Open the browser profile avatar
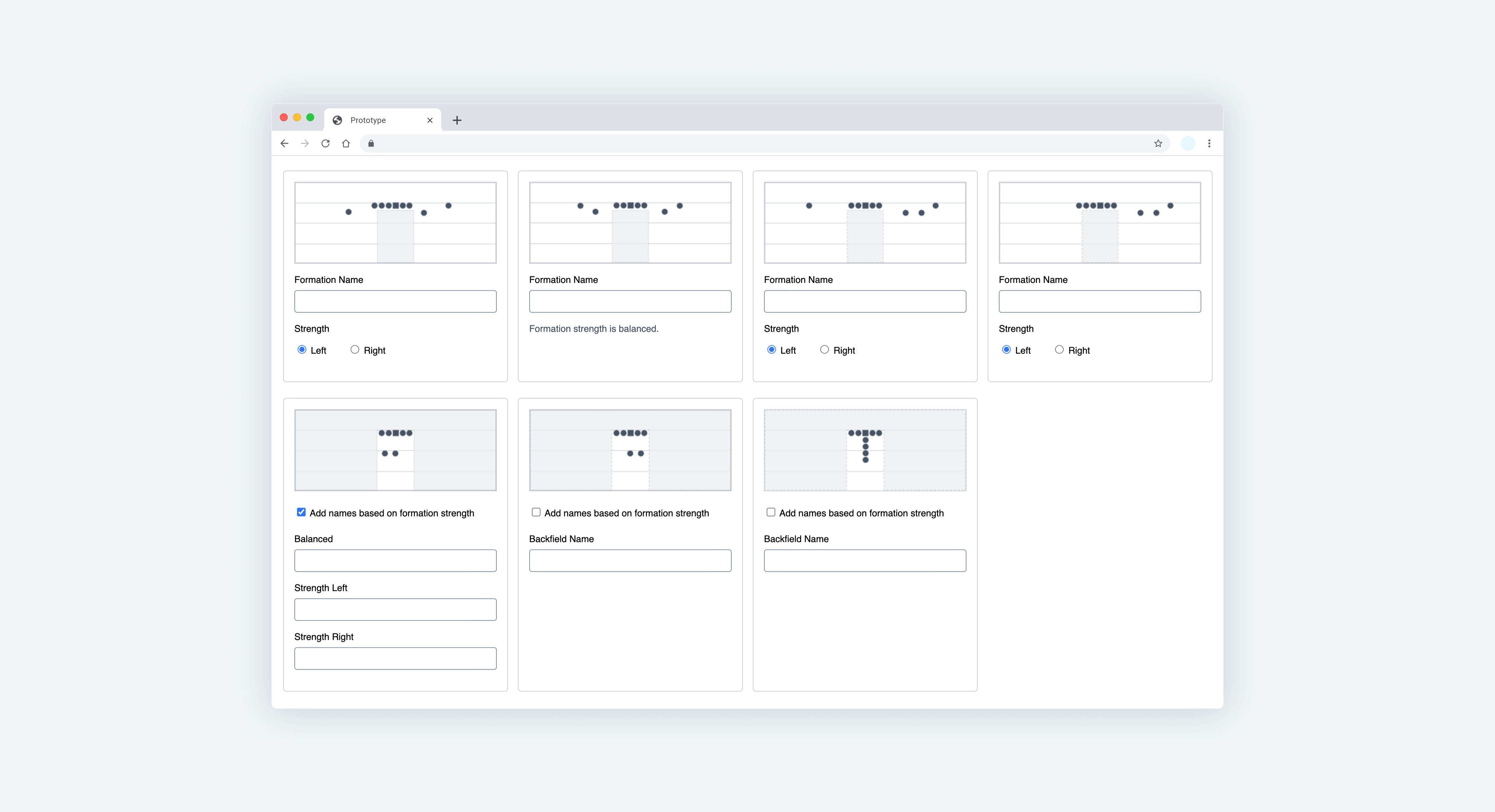The image size is (1495, 812). point(1188,143)
